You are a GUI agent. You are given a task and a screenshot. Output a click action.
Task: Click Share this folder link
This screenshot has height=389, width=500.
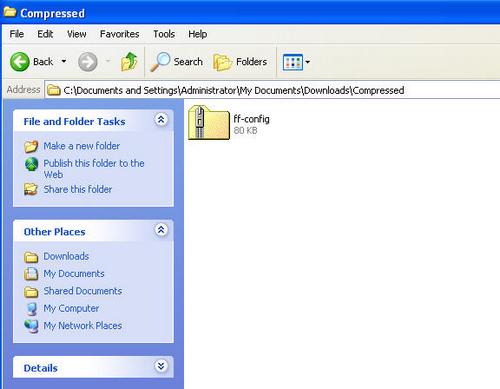(x=78, y=189)
